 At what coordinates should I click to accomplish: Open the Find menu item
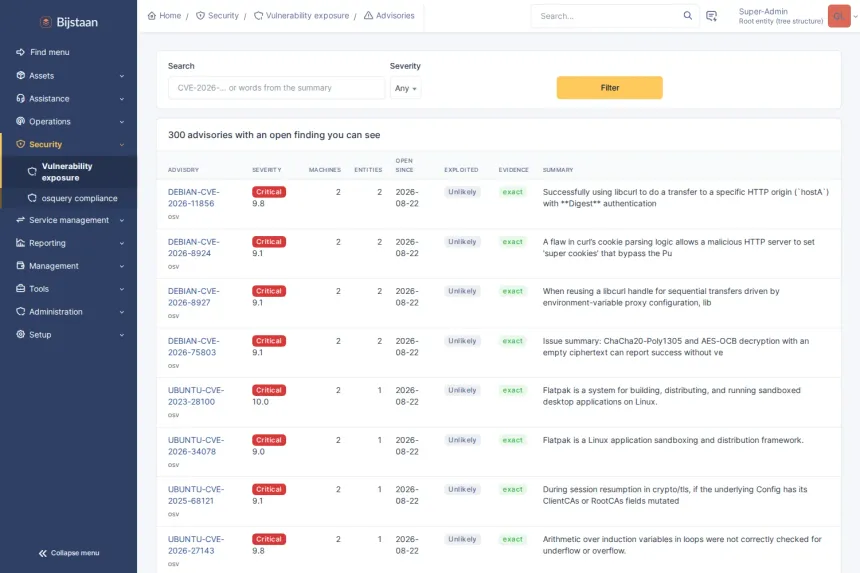tap(69, 52)
